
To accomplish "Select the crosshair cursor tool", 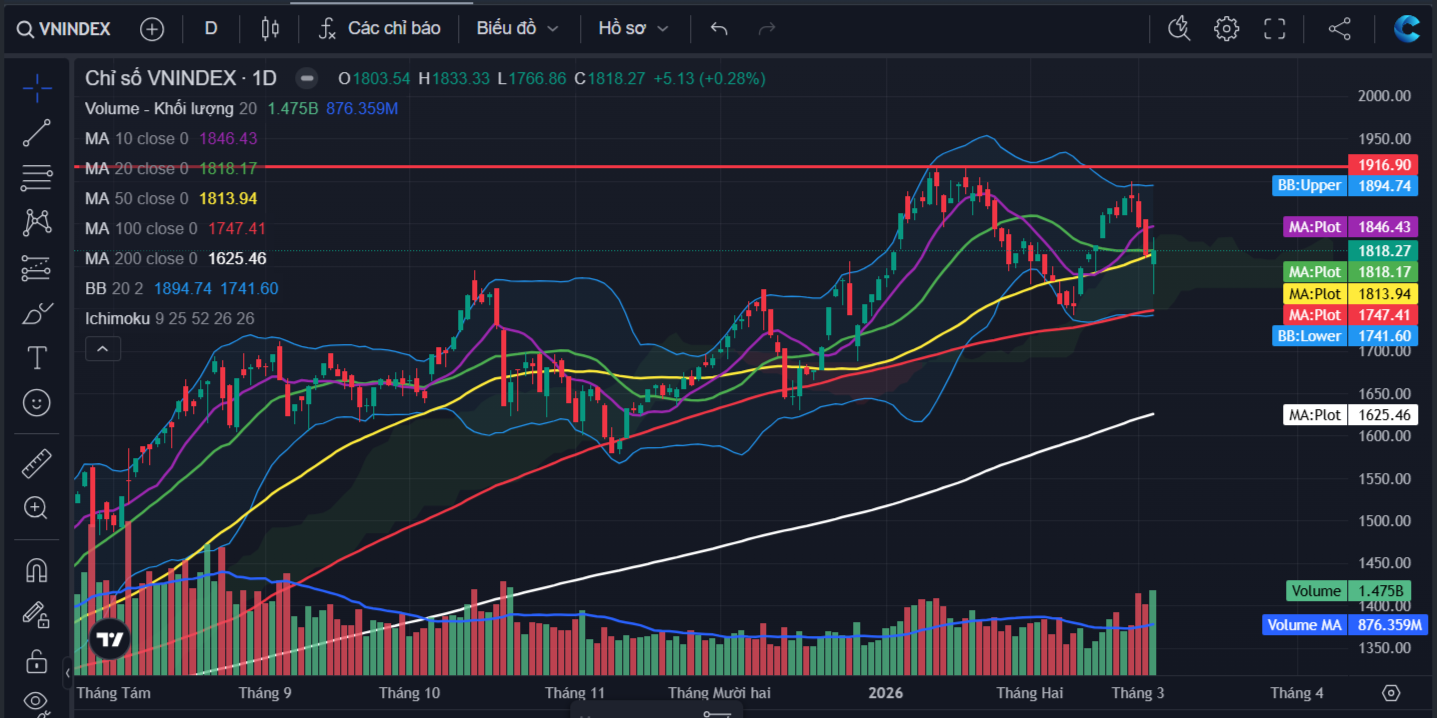I will pyautogui.click(x=37, y=88).
